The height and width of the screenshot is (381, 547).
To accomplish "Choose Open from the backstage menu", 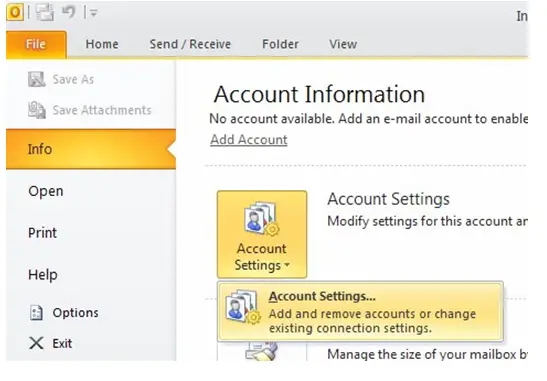I will [x=46, y=191].
